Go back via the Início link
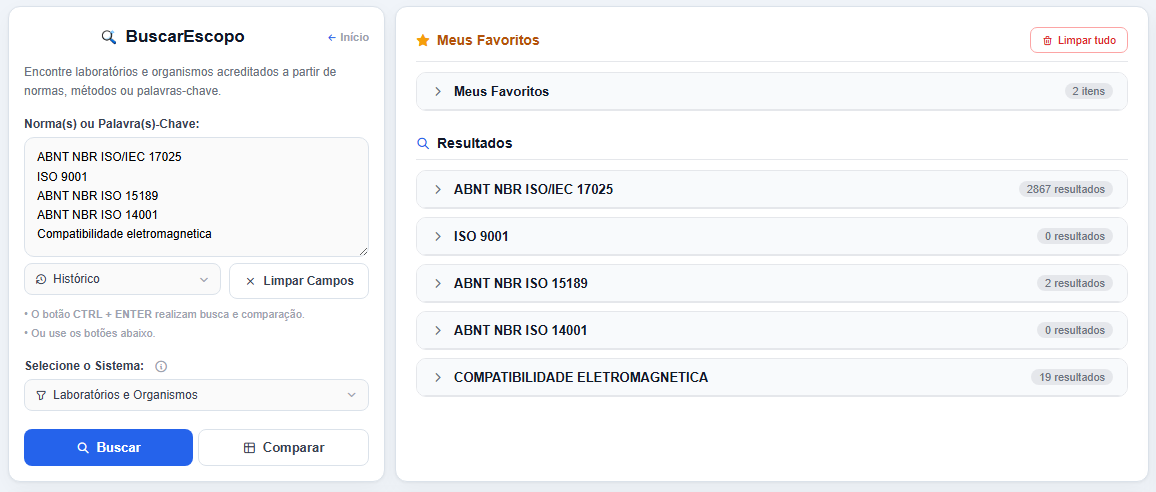The width and height of the screenshot is (1156, 492). tap(348, 37)
